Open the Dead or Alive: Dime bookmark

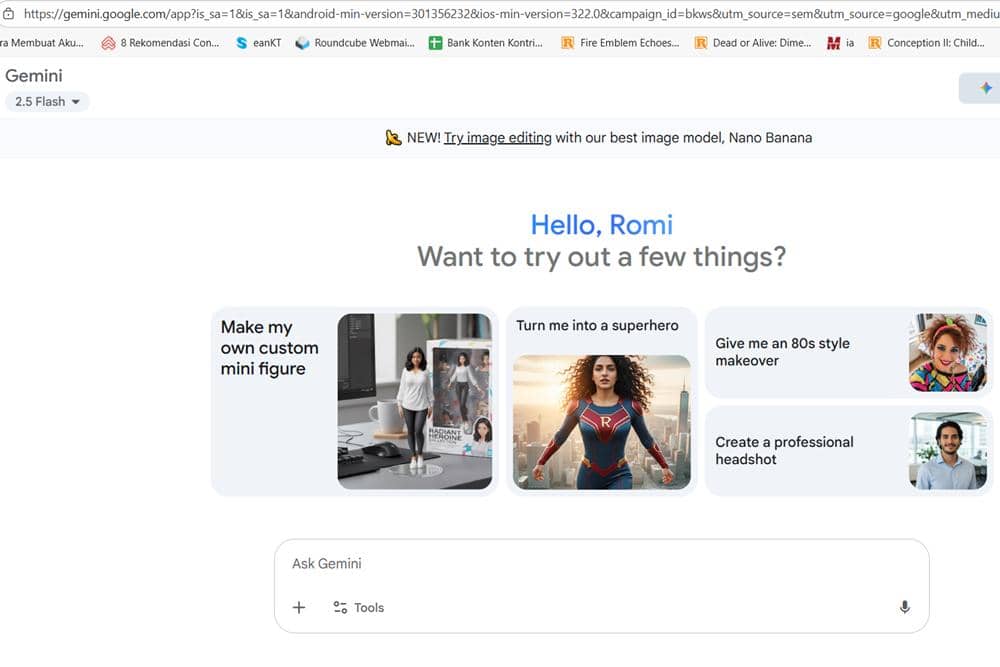pyautogui.click(x=752, y=43)
